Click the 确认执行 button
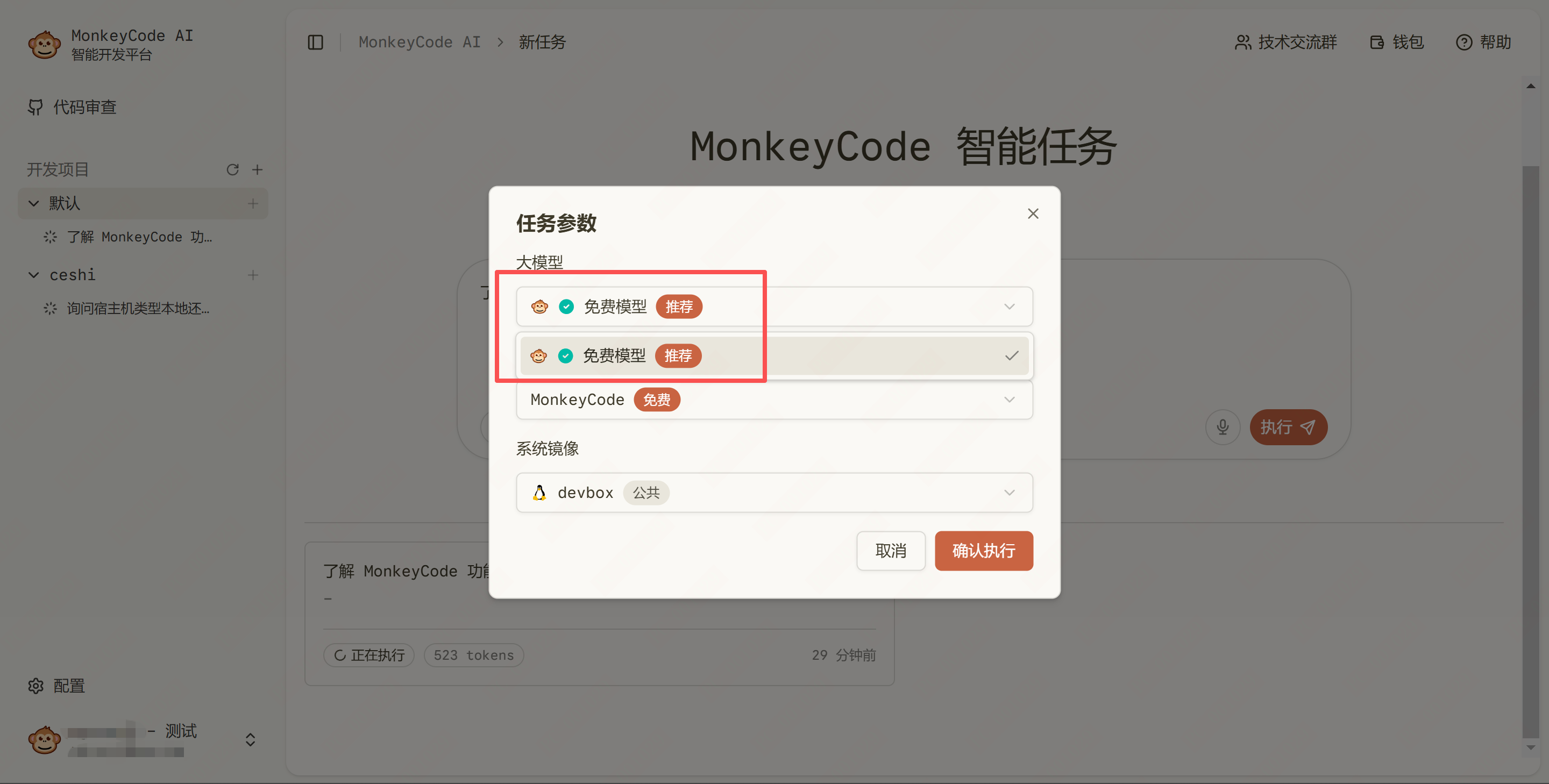 coord(983,551)
